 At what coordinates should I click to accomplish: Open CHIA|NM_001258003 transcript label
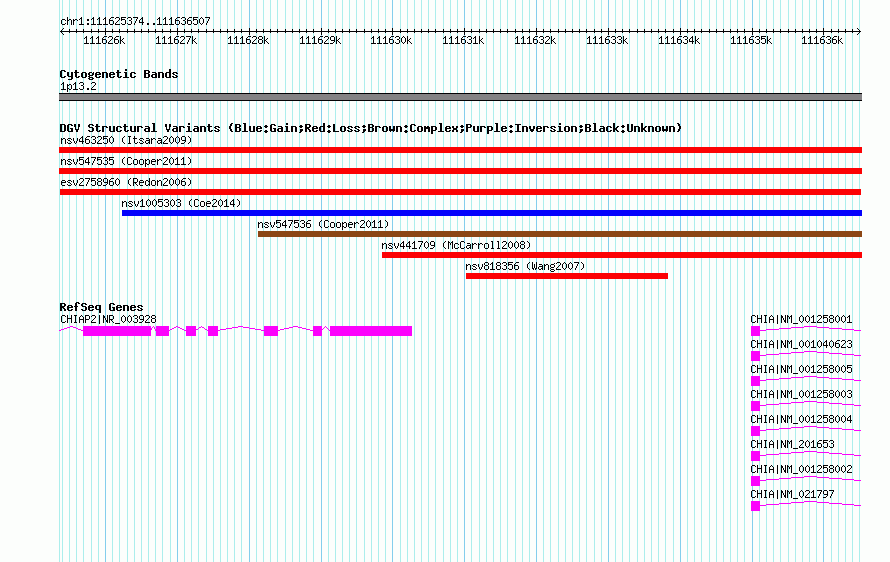801,395
